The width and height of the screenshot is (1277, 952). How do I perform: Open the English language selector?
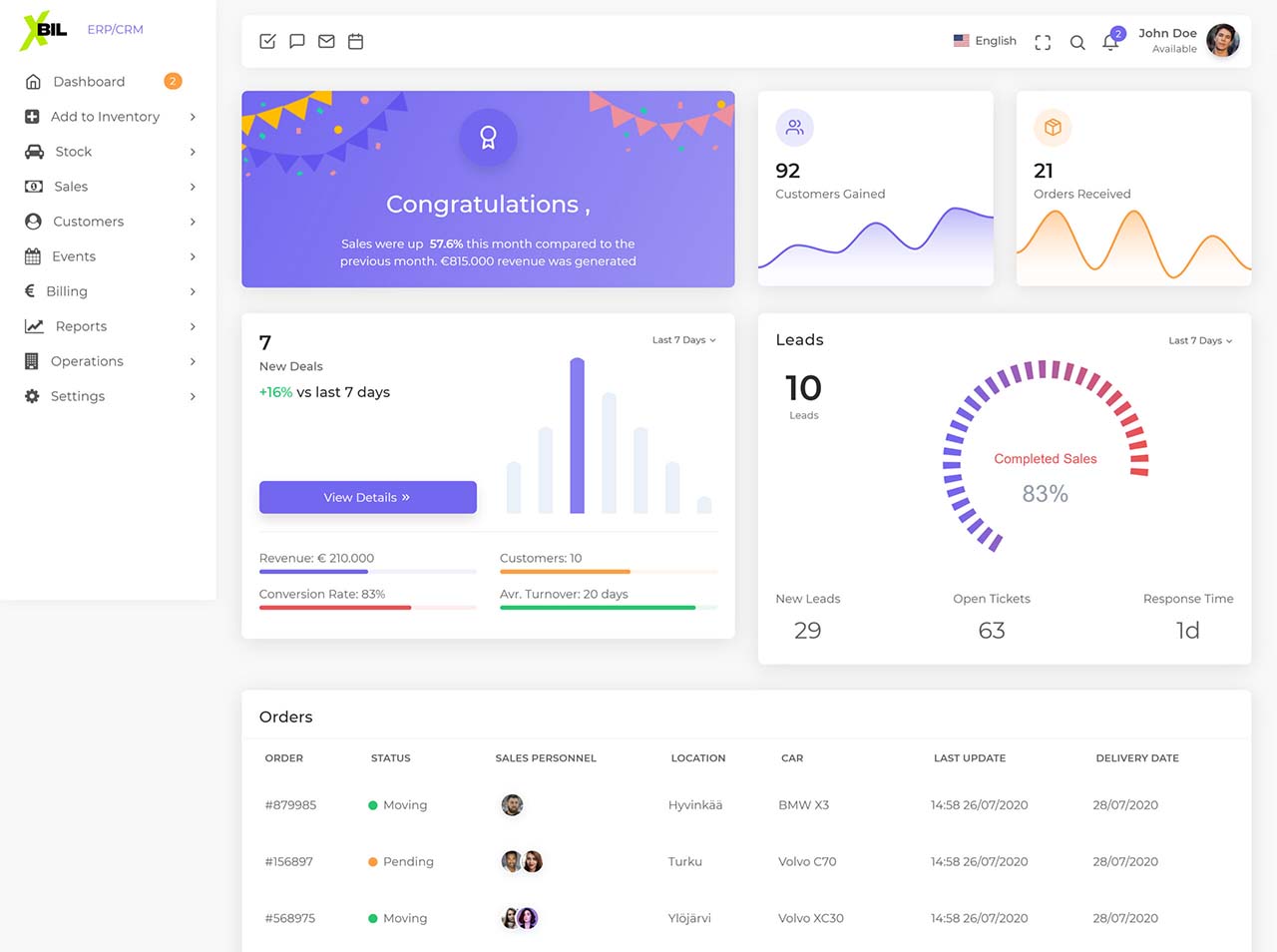tap(985, 41)
